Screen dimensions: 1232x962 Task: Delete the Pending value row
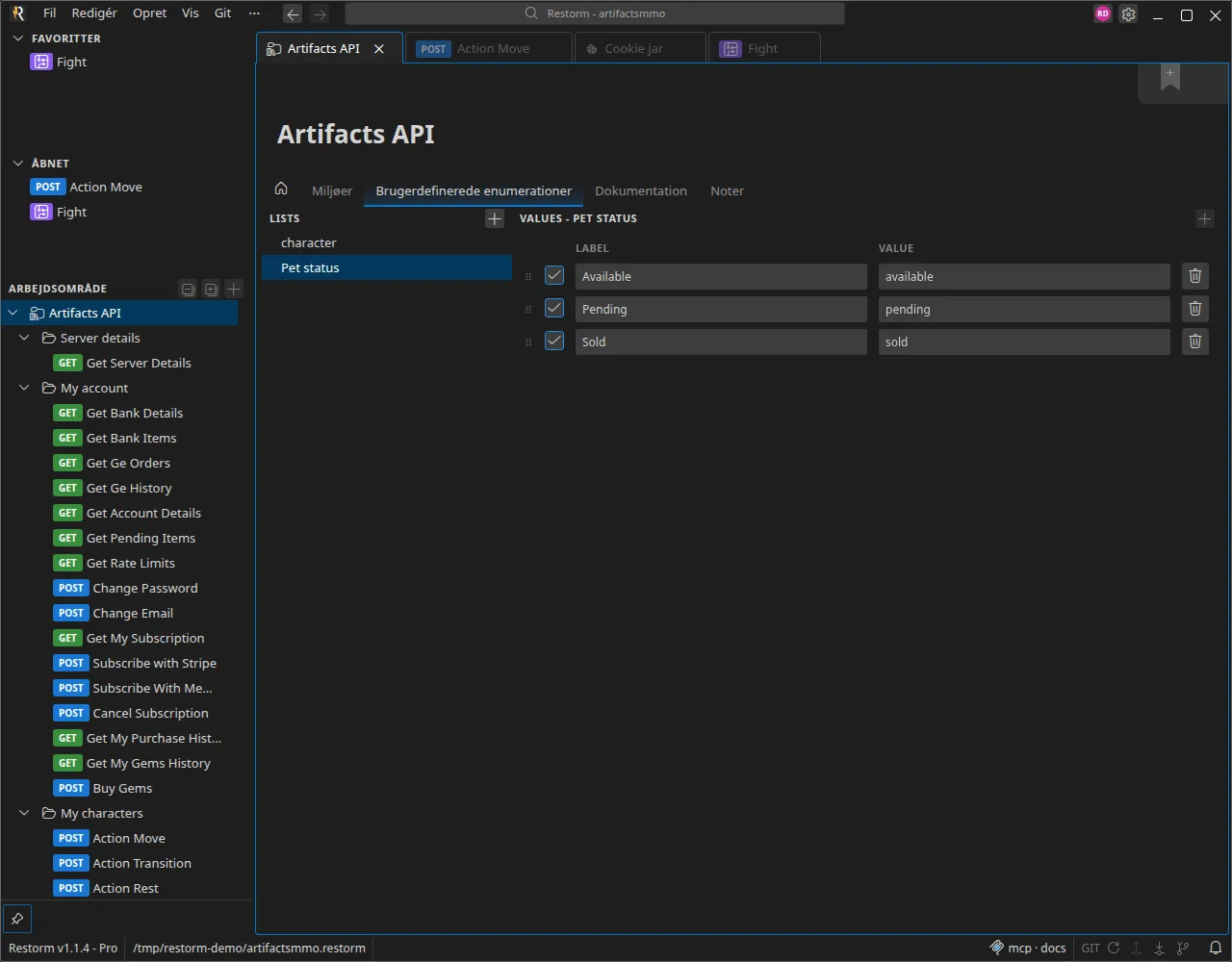click(1194, 309)
